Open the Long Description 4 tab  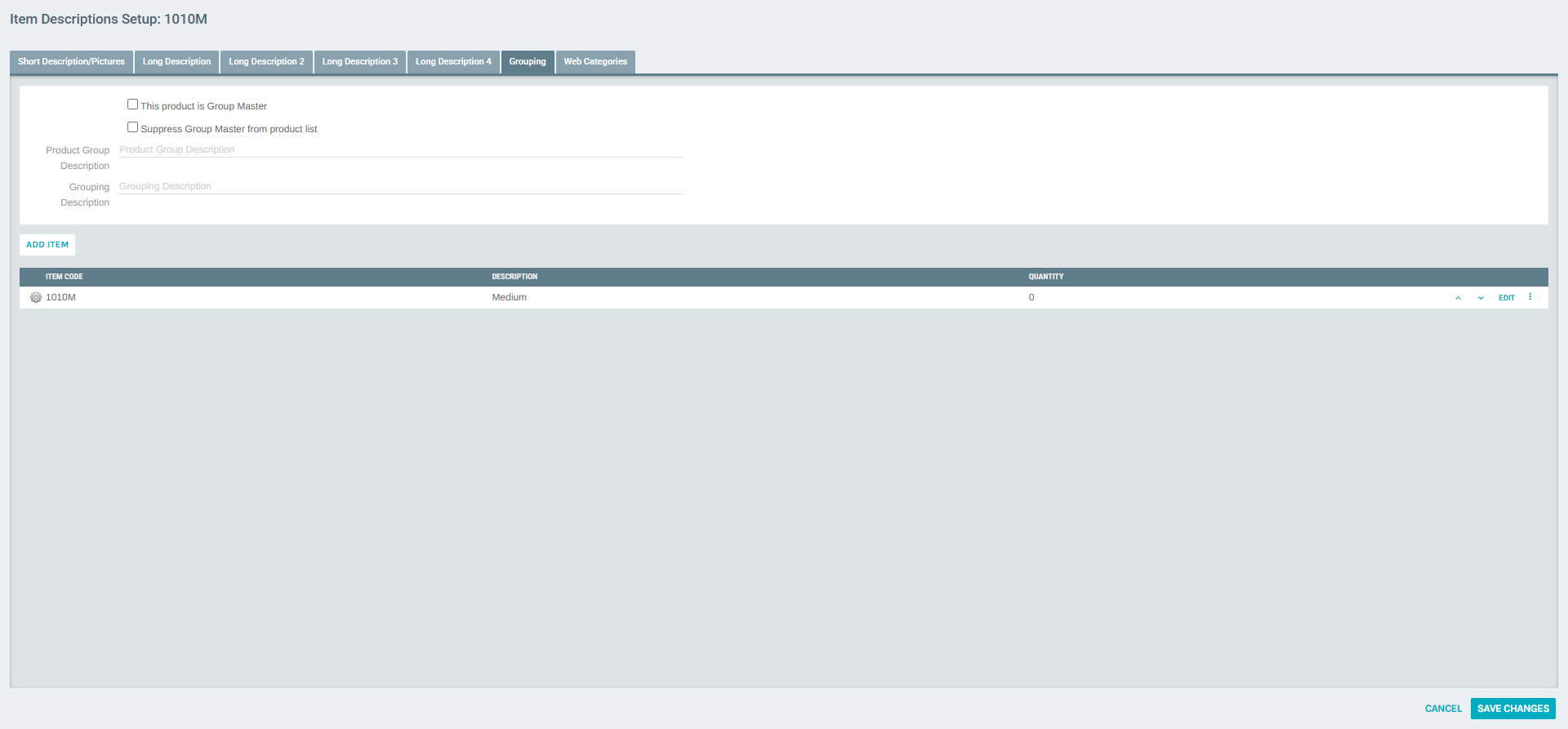coord(453,62)
